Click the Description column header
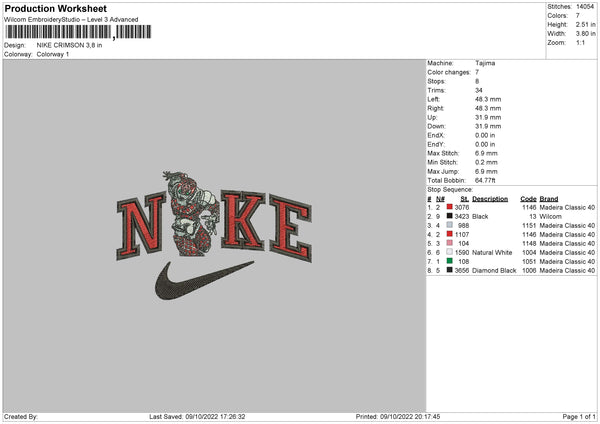This screenshot has height=424, width=600. pyautogui.click(x=490, y=199)
